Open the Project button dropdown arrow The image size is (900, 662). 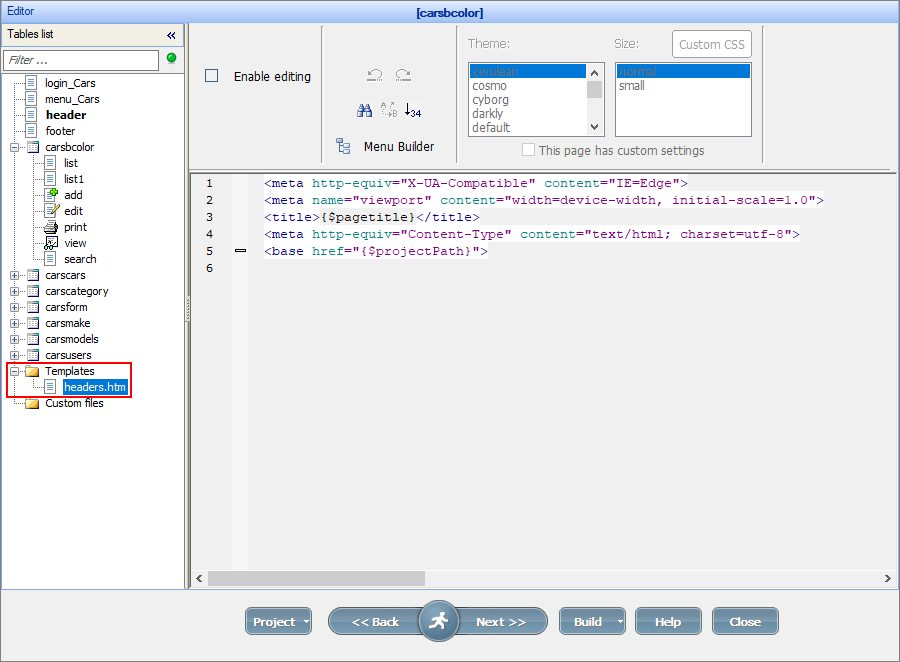tap(305, 622)
